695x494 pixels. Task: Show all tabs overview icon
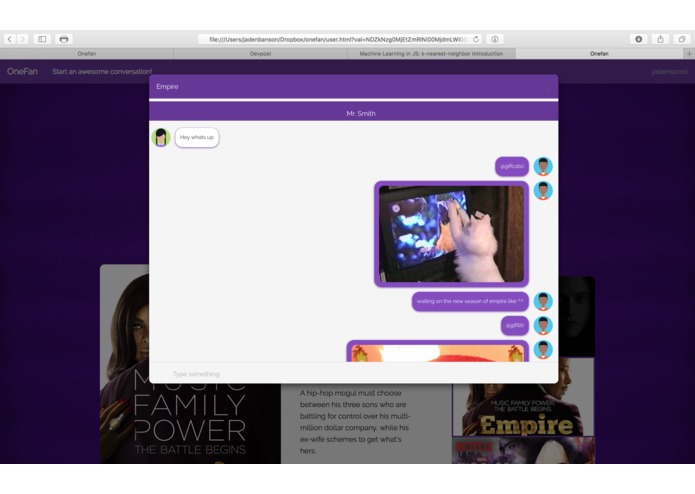click(x=682, y=39)
